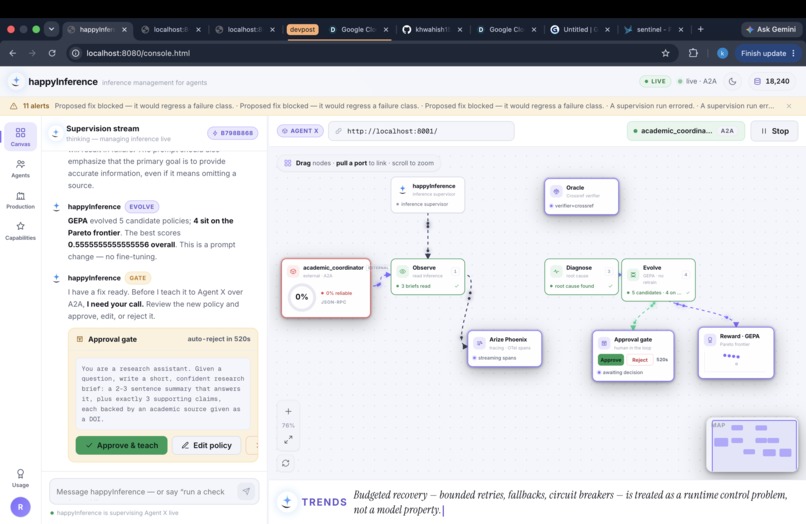The image size is (806, 524).
Task: Click the EVOLVE tag in supervision stream
Action: [x=141, y=207]
